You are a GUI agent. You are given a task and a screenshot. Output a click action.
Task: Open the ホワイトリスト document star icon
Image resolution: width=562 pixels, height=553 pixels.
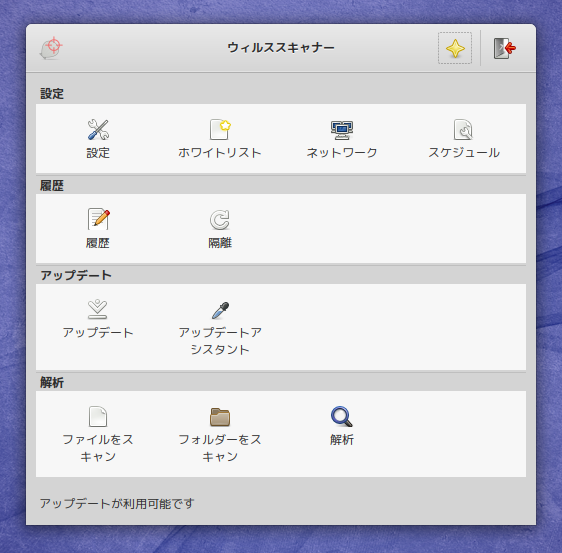coord(220,129)
